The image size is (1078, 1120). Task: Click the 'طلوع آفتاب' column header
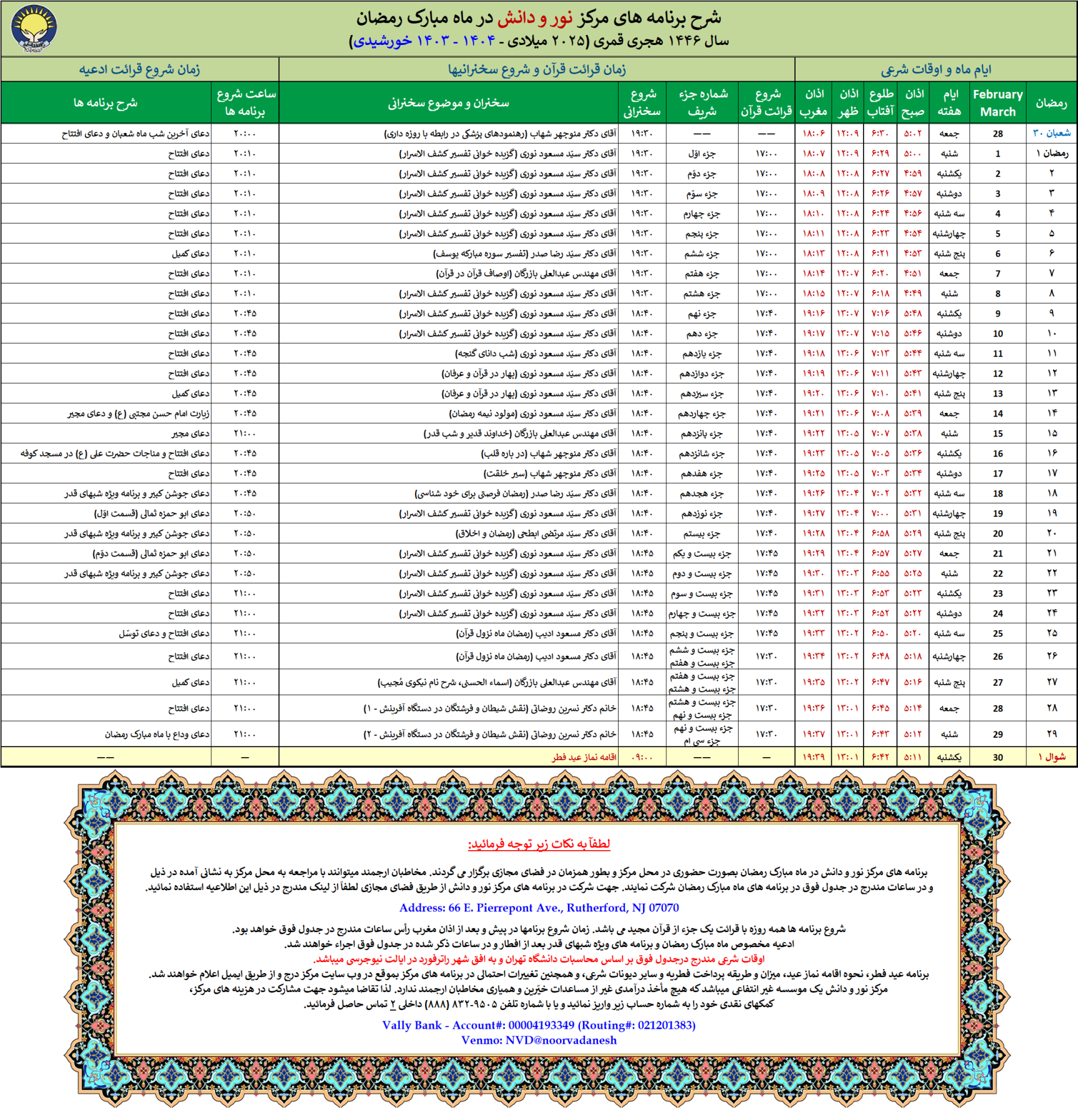pos(880,102)
